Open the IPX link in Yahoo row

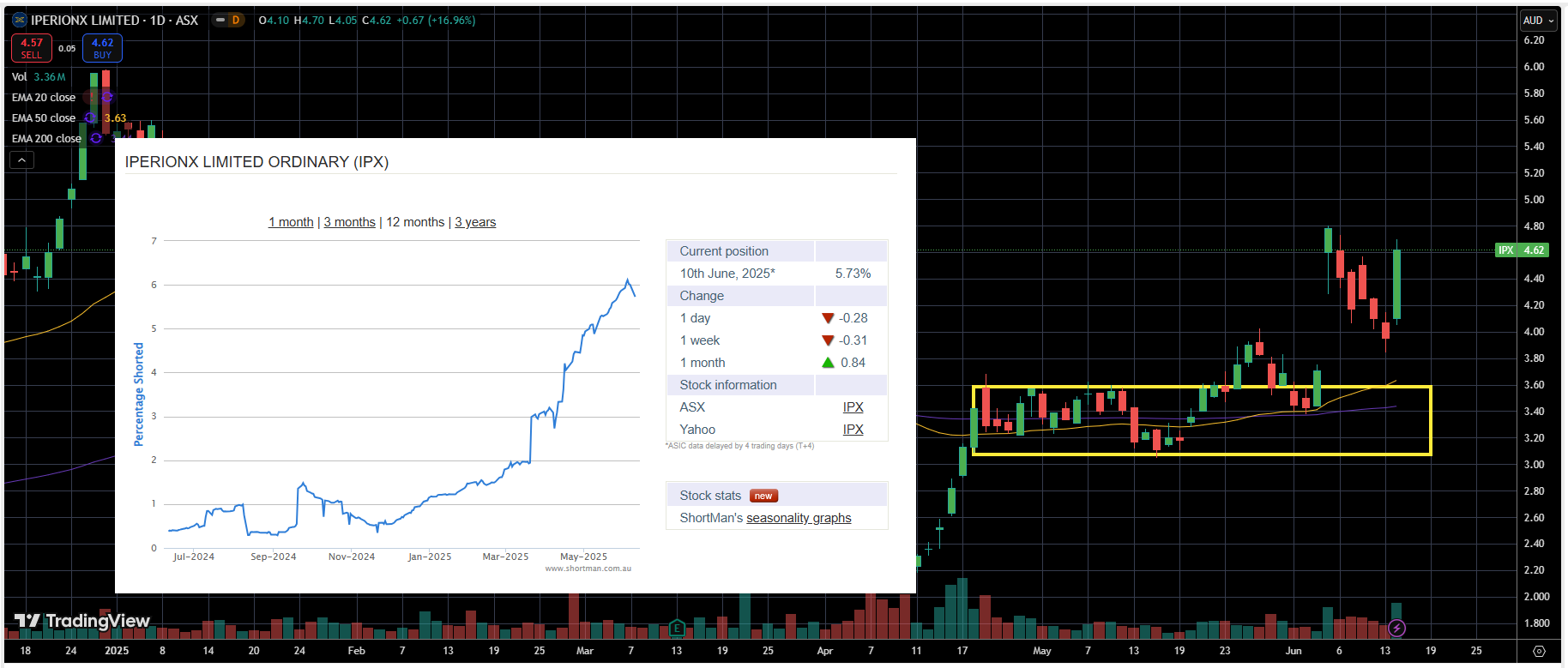[853, 430]
